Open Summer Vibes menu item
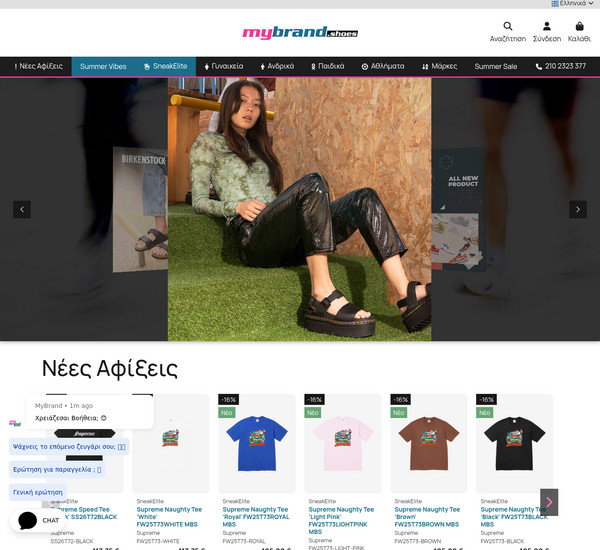600x550 pixels. 103,66
